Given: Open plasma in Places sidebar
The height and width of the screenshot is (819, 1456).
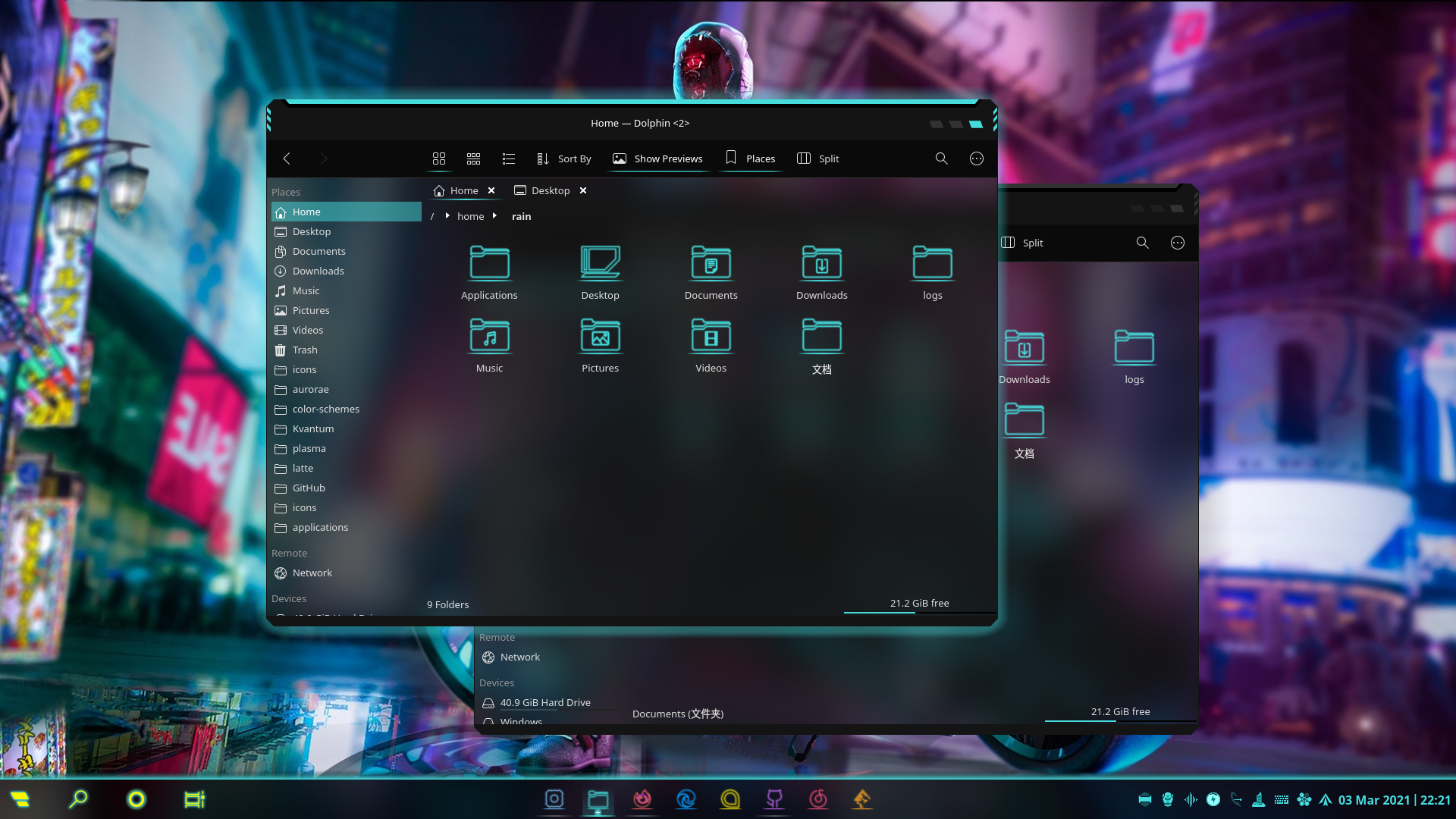Looking at the screenshot, I should coord(347,448).
